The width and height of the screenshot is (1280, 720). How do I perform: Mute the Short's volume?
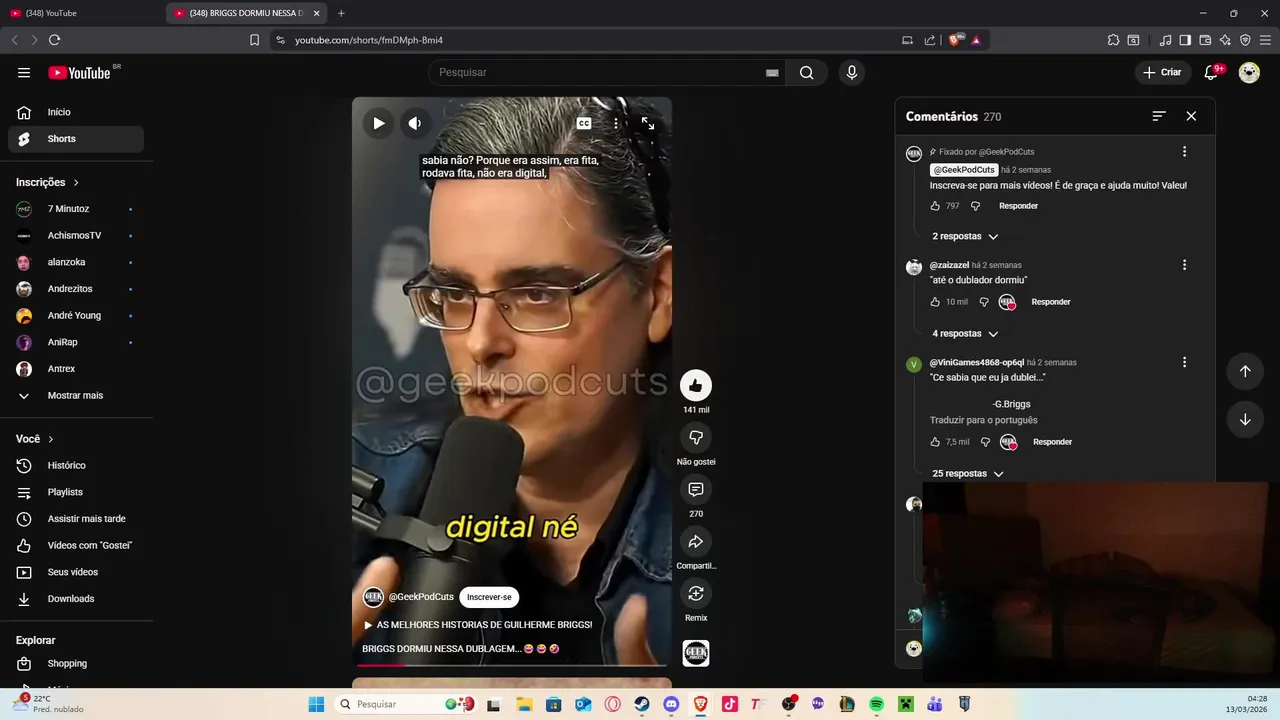[x=415, y=123]
